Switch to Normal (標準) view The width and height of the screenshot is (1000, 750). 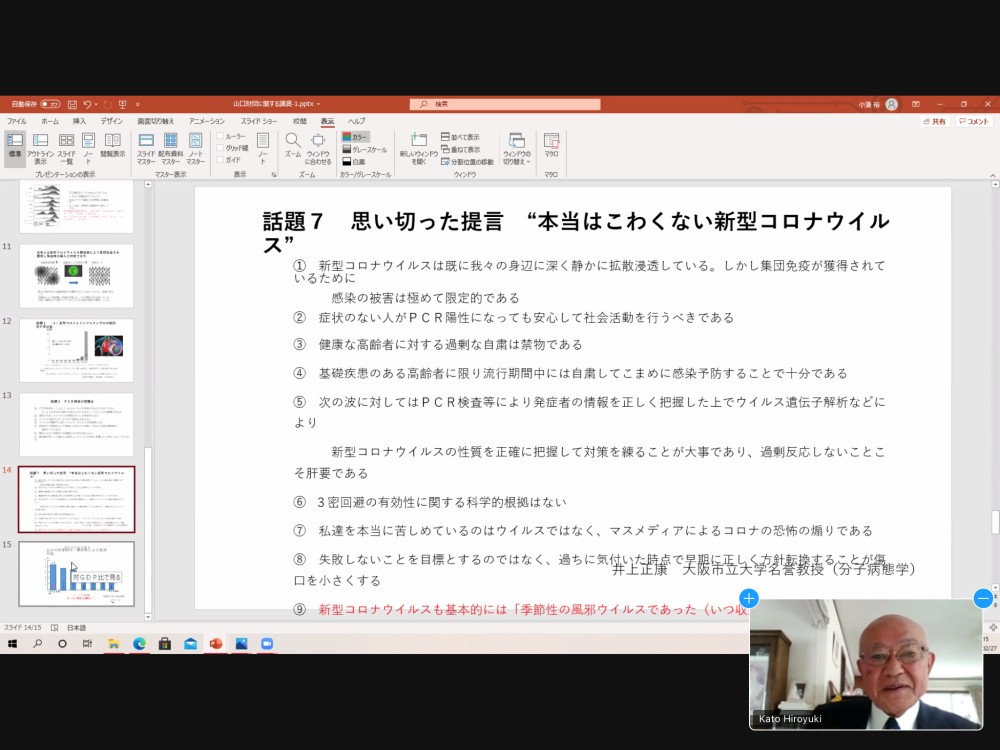15,148
